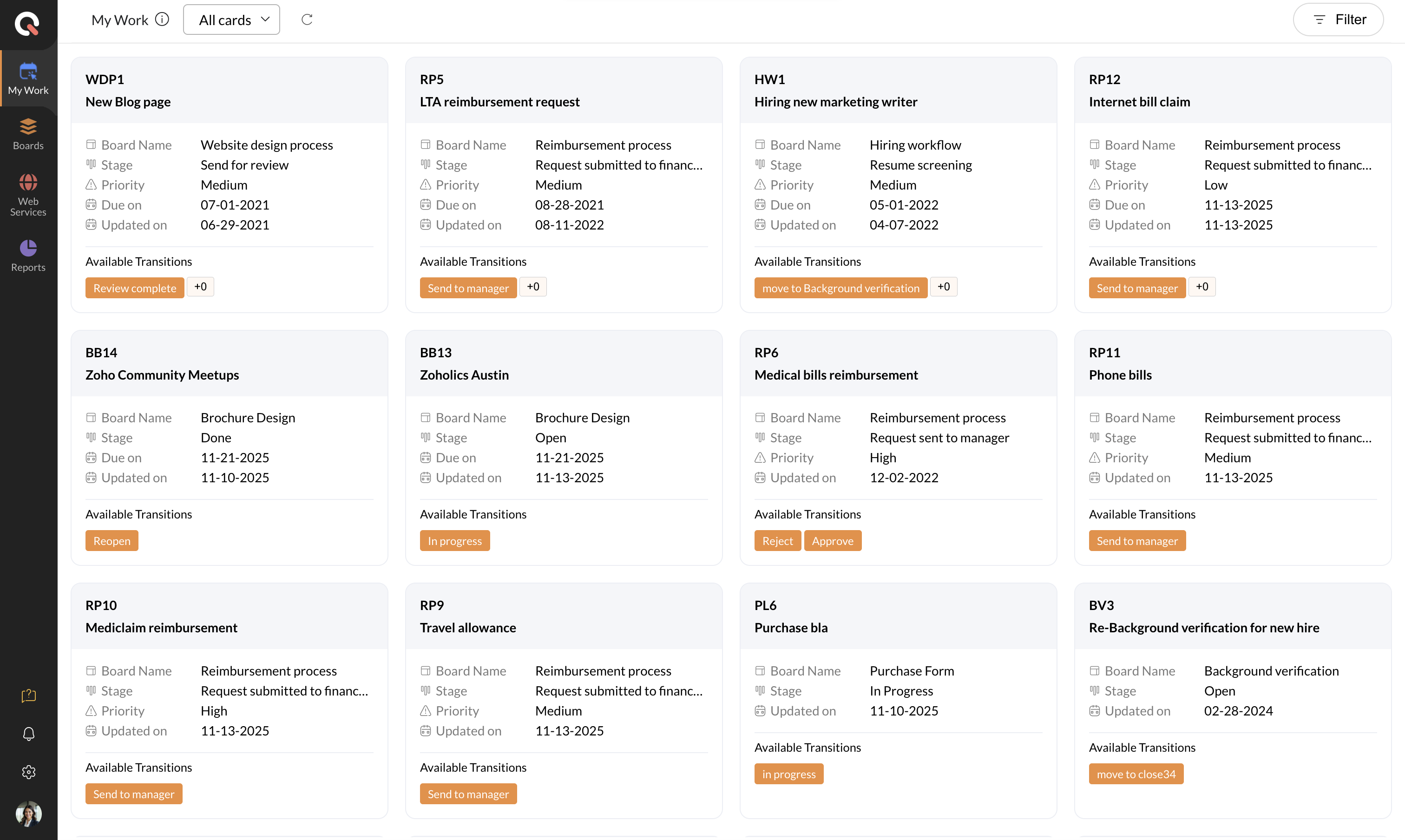Expand the +0 transitions on the HW1 card
1405x840 pixels.
943,287
